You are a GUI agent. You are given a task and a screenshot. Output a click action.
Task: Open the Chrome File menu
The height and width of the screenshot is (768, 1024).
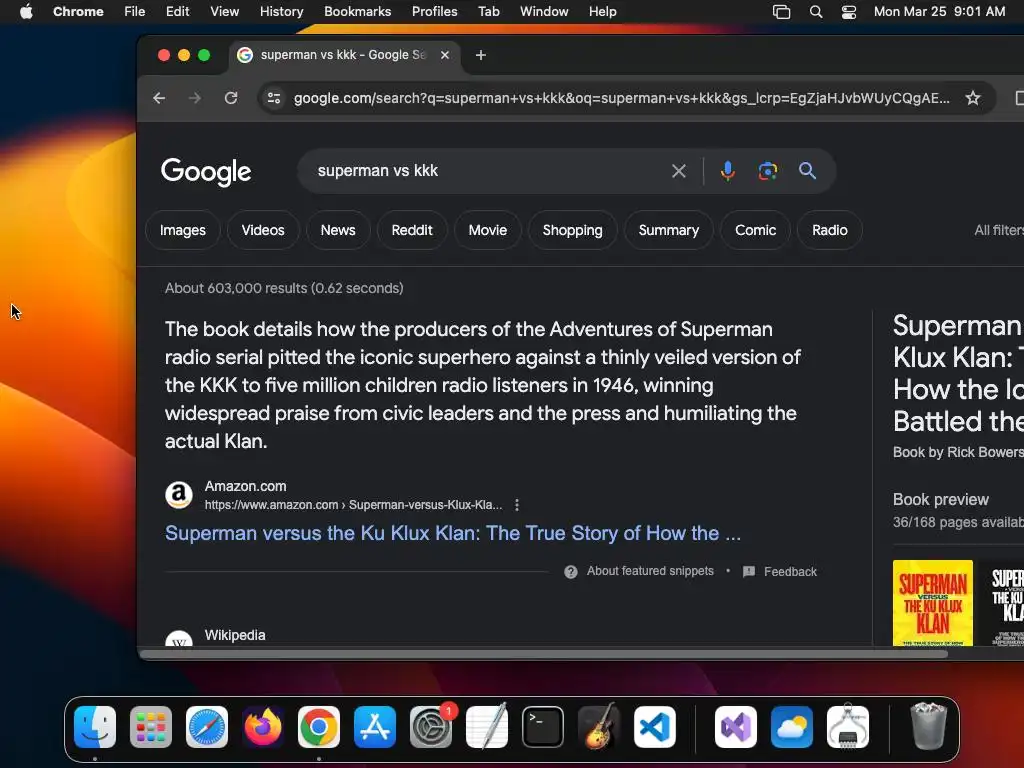click(x=135, y=12)
